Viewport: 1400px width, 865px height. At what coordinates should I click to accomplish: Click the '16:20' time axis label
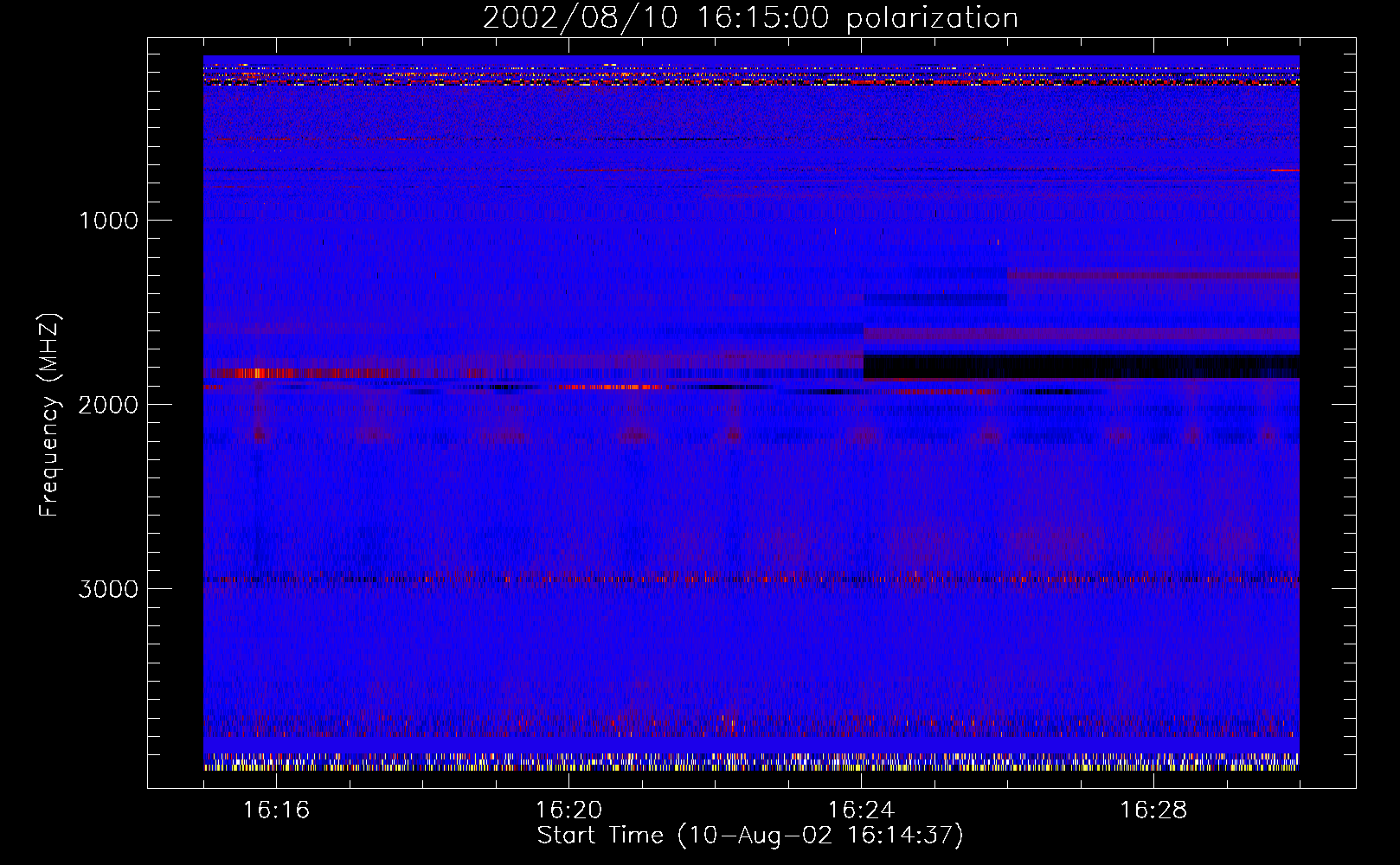568,811
